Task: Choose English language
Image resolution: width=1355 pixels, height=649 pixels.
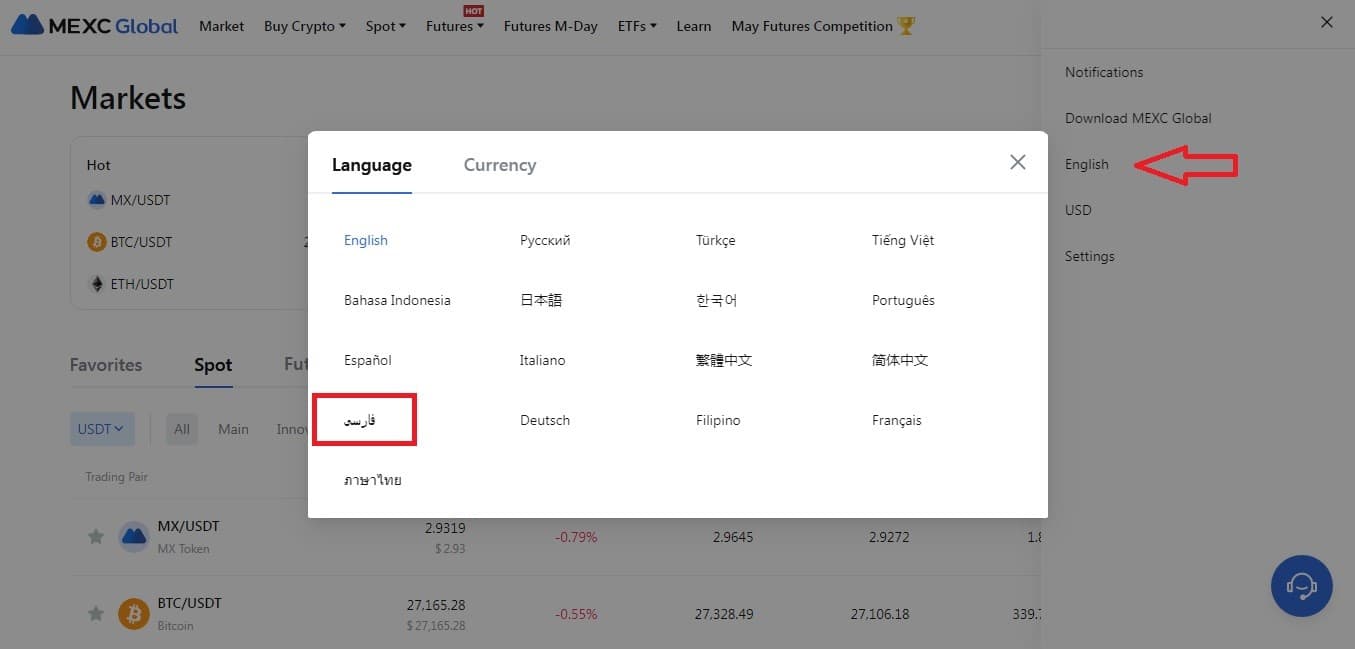Action: coord(366,240)
